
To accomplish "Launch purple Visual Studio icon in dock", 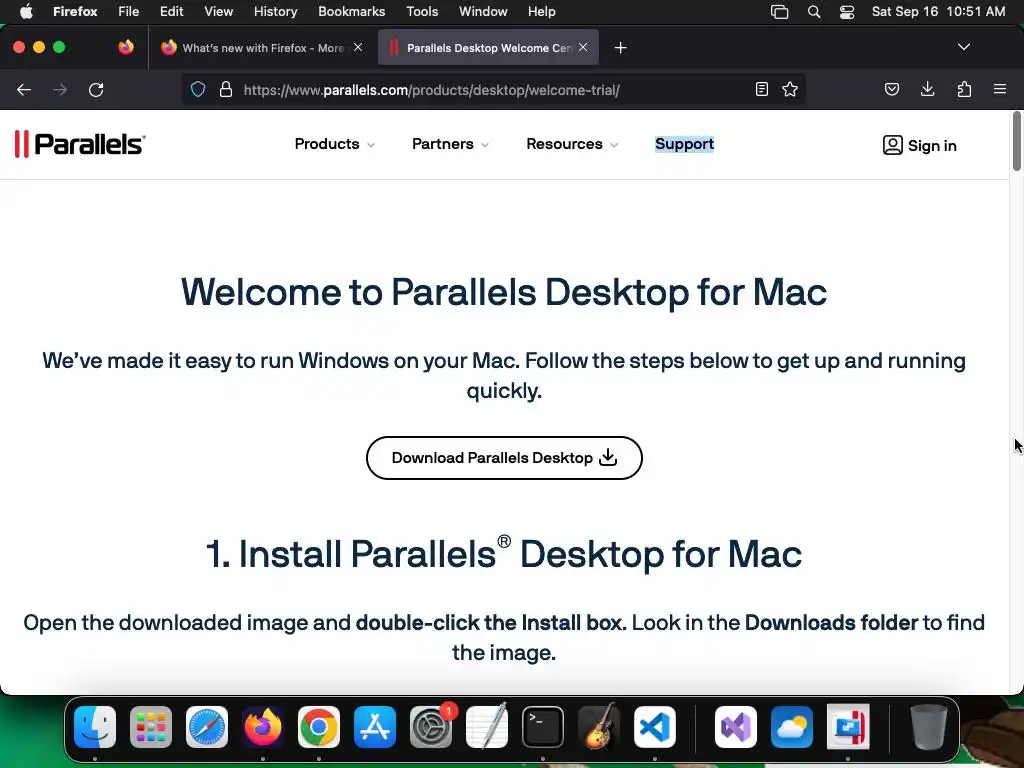I will 736,727.
